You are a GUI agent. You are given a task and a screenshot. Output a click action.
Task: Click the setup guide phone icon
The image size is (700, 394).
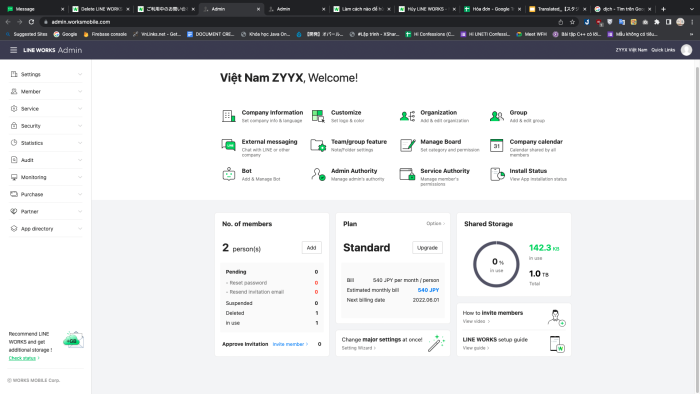557,344
